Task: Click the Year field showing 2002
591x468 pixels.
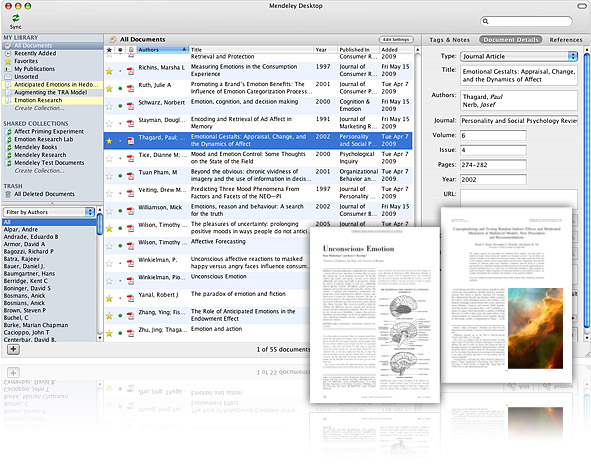Action: click(493, 179)
